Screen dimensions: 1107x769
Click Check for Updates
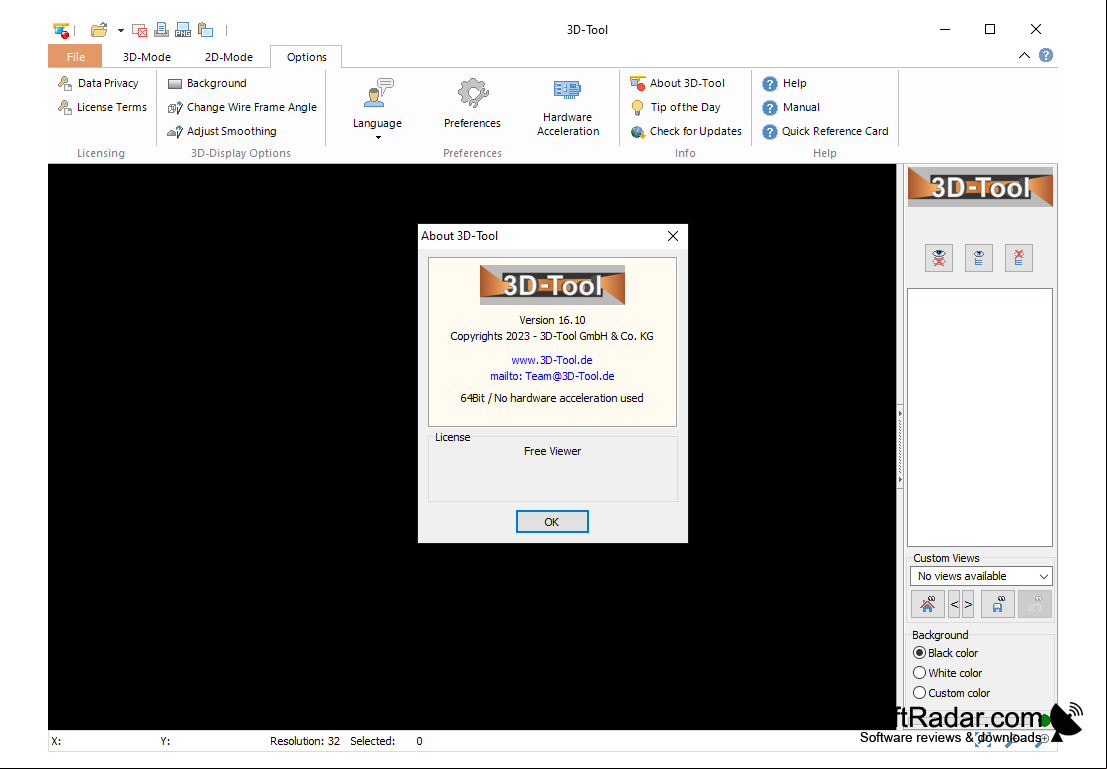point(686,131)
